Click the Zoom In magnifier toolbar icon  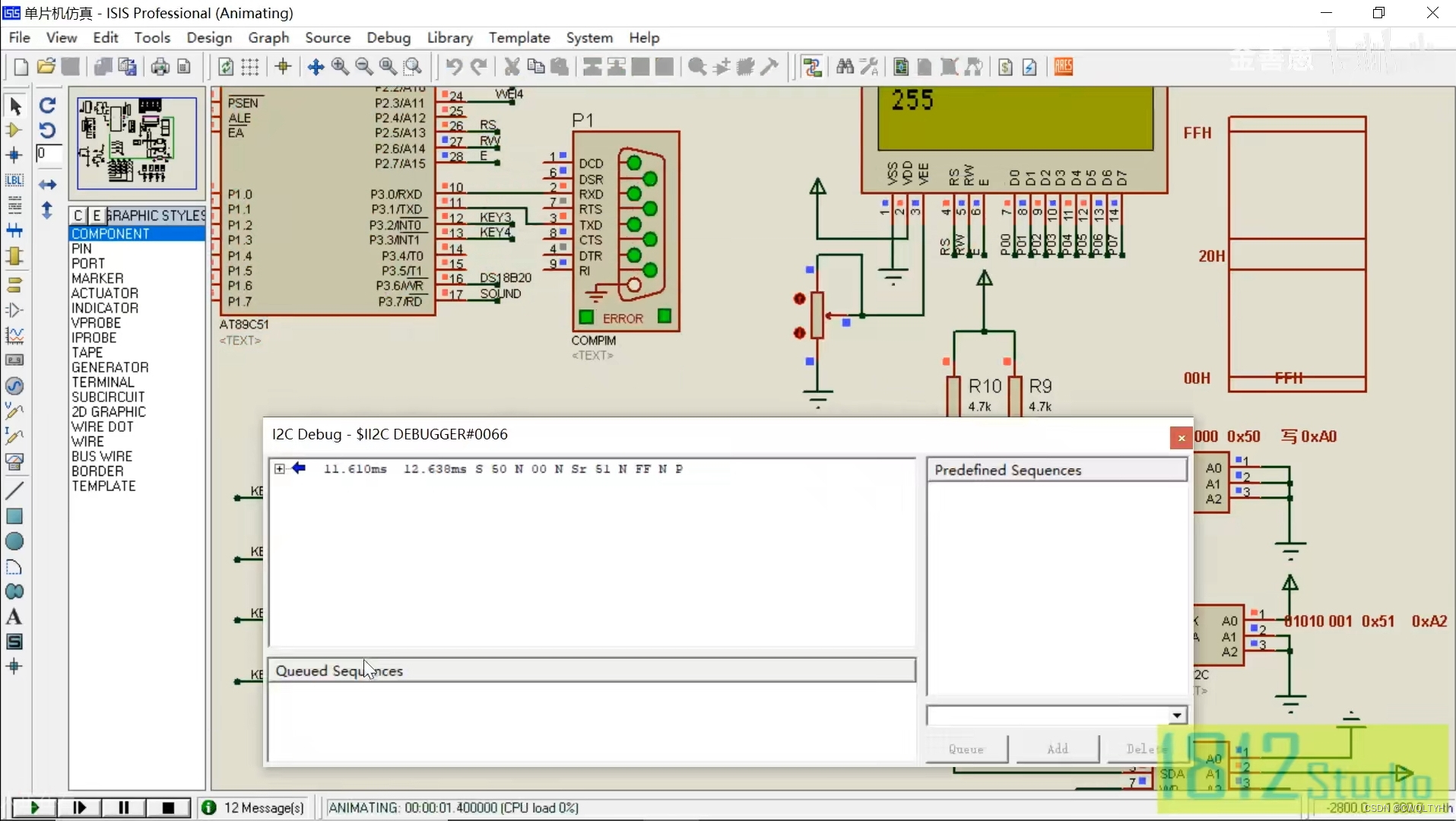(340, 67)
